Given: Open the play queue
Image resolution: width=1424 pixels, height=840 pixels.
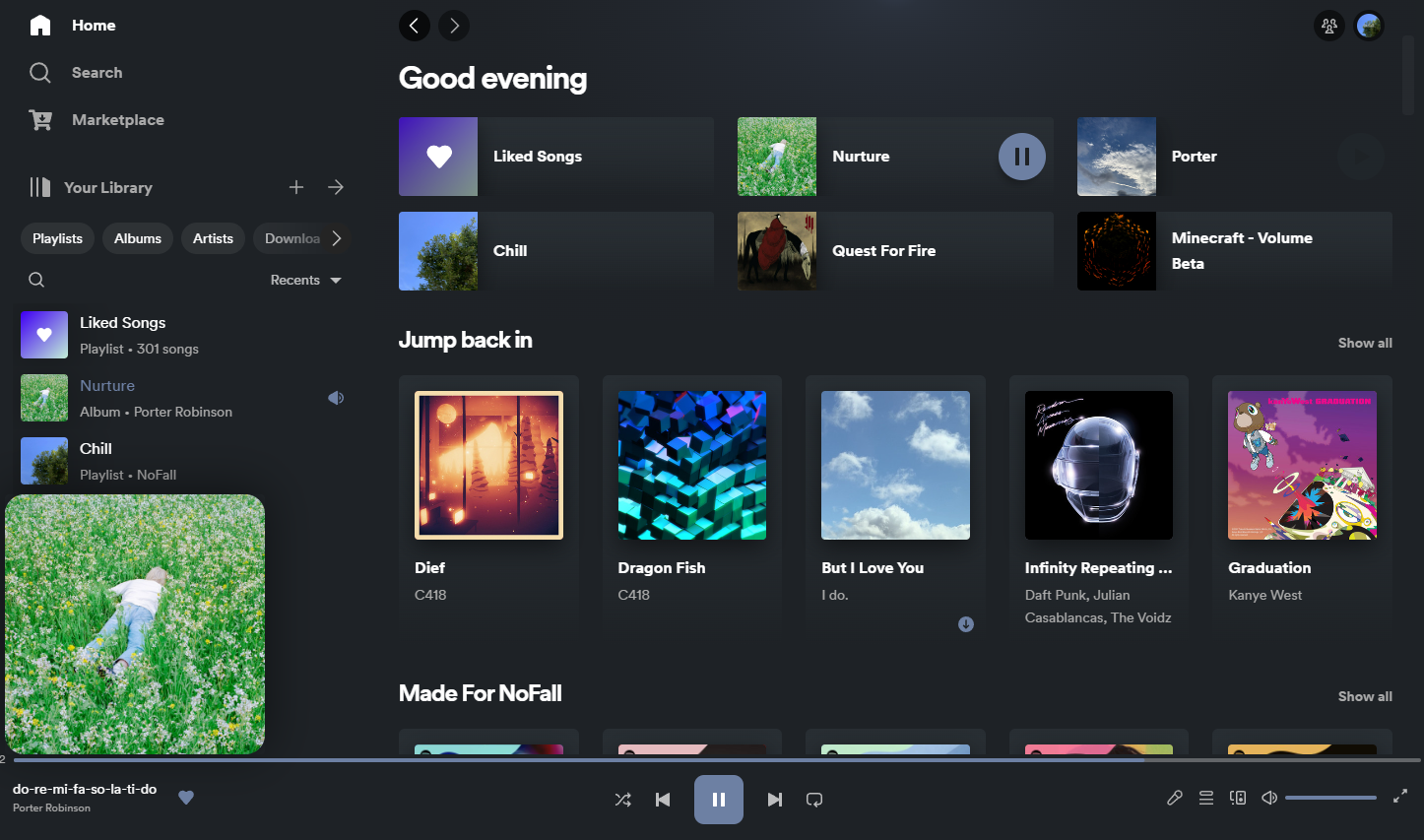Looking at the screenshot, I should (1205, 798).
